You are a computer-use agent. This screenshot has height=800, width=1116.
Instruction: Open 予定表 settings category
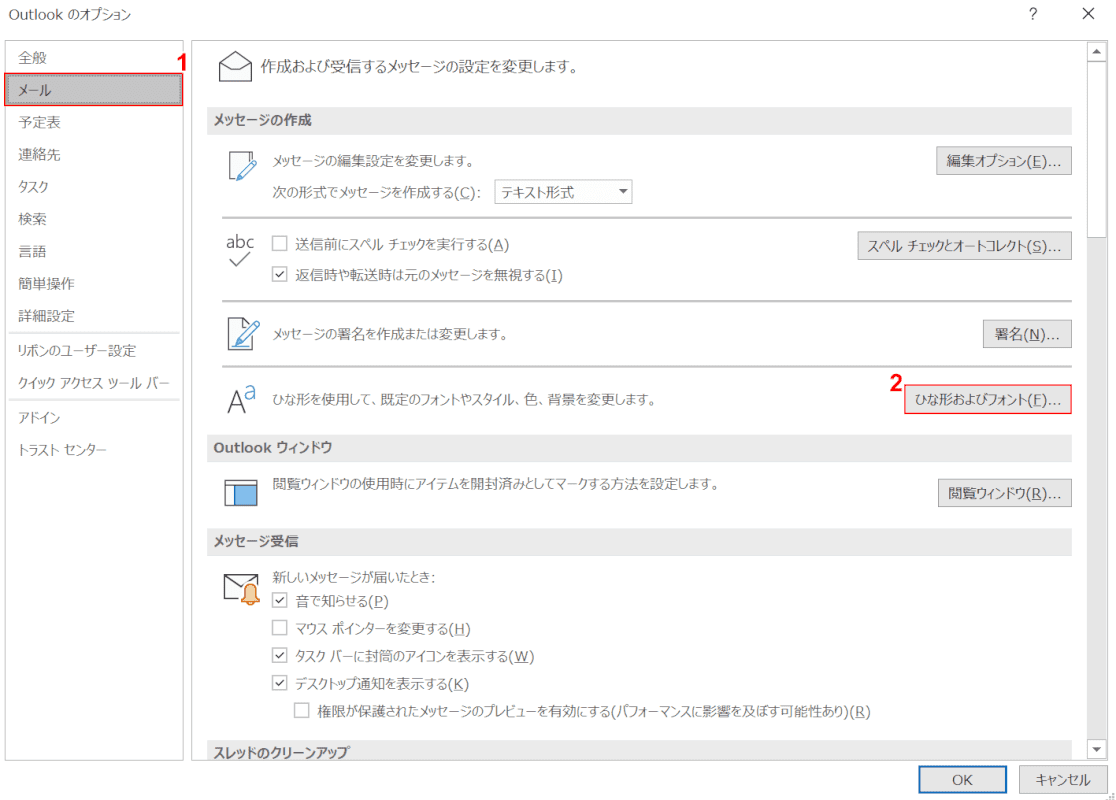pyautogui.click(x=94, y=122)
